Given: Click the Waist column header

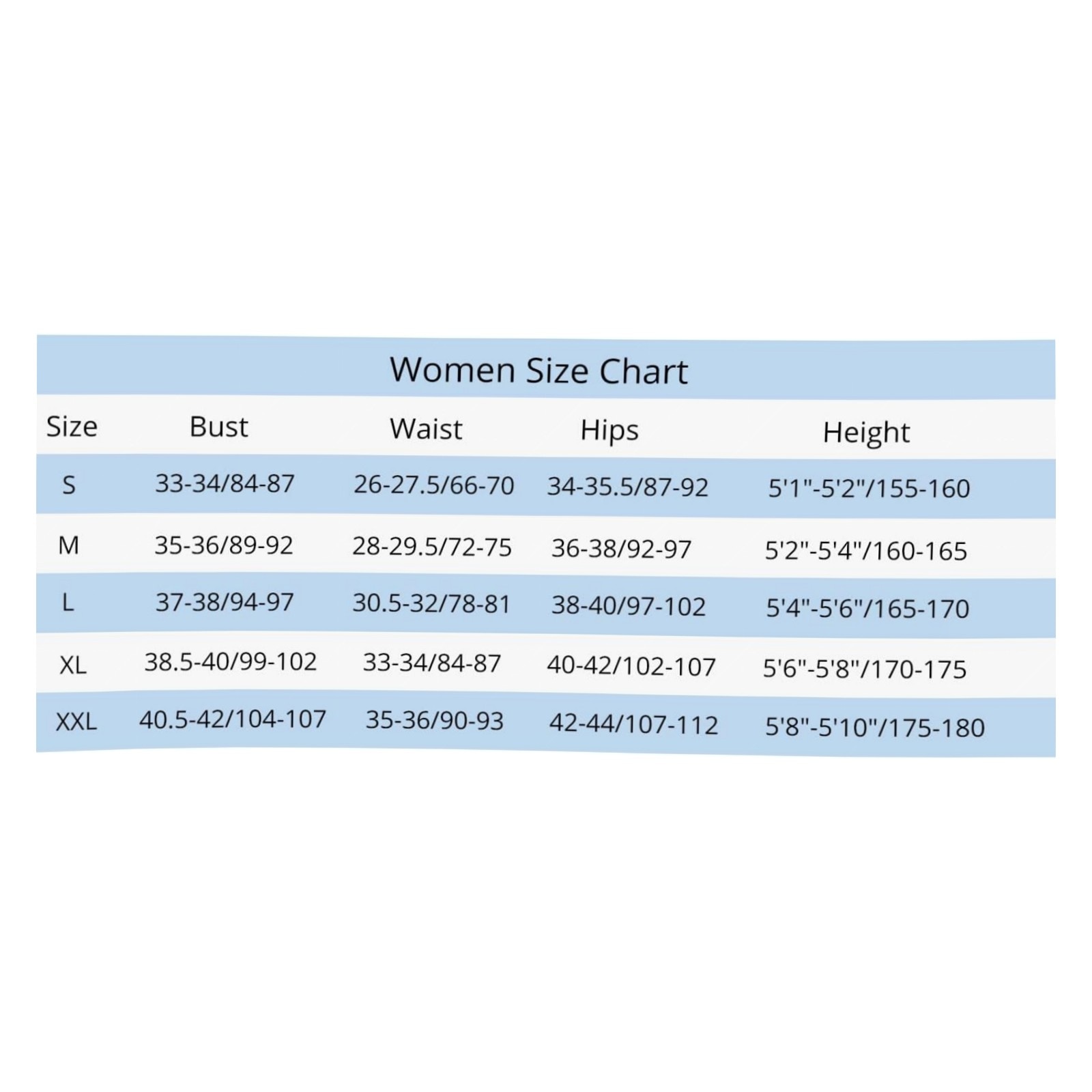Looking at the screenshot, I should coord(426,429).
